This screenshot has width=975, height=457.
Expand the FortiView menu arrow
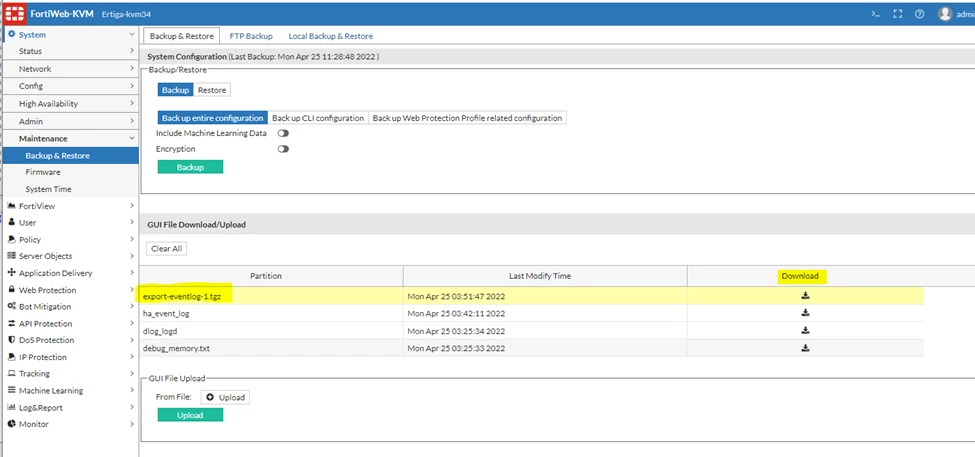click(132, 206)
